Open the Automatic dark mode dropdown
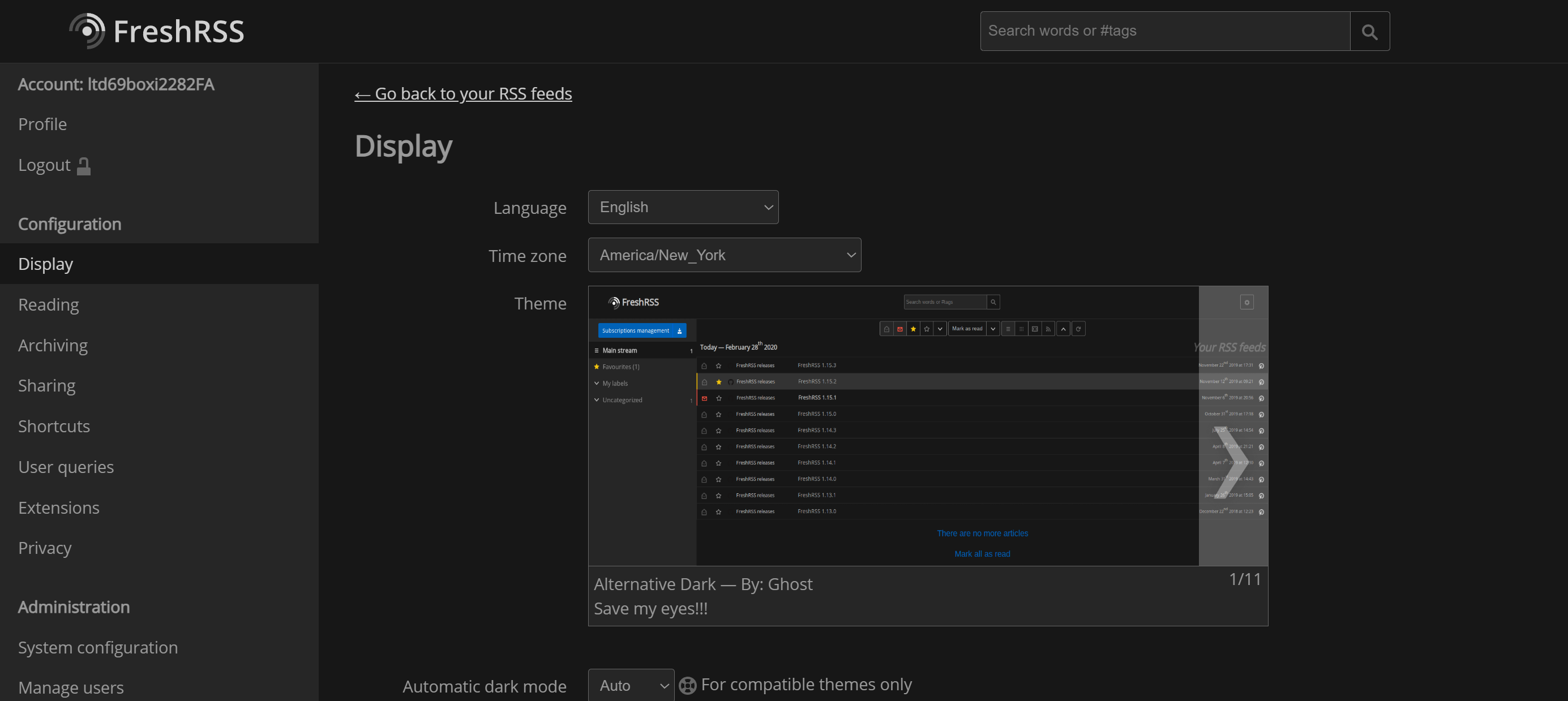Screen dimensions: 1568x701 point(631,685)
